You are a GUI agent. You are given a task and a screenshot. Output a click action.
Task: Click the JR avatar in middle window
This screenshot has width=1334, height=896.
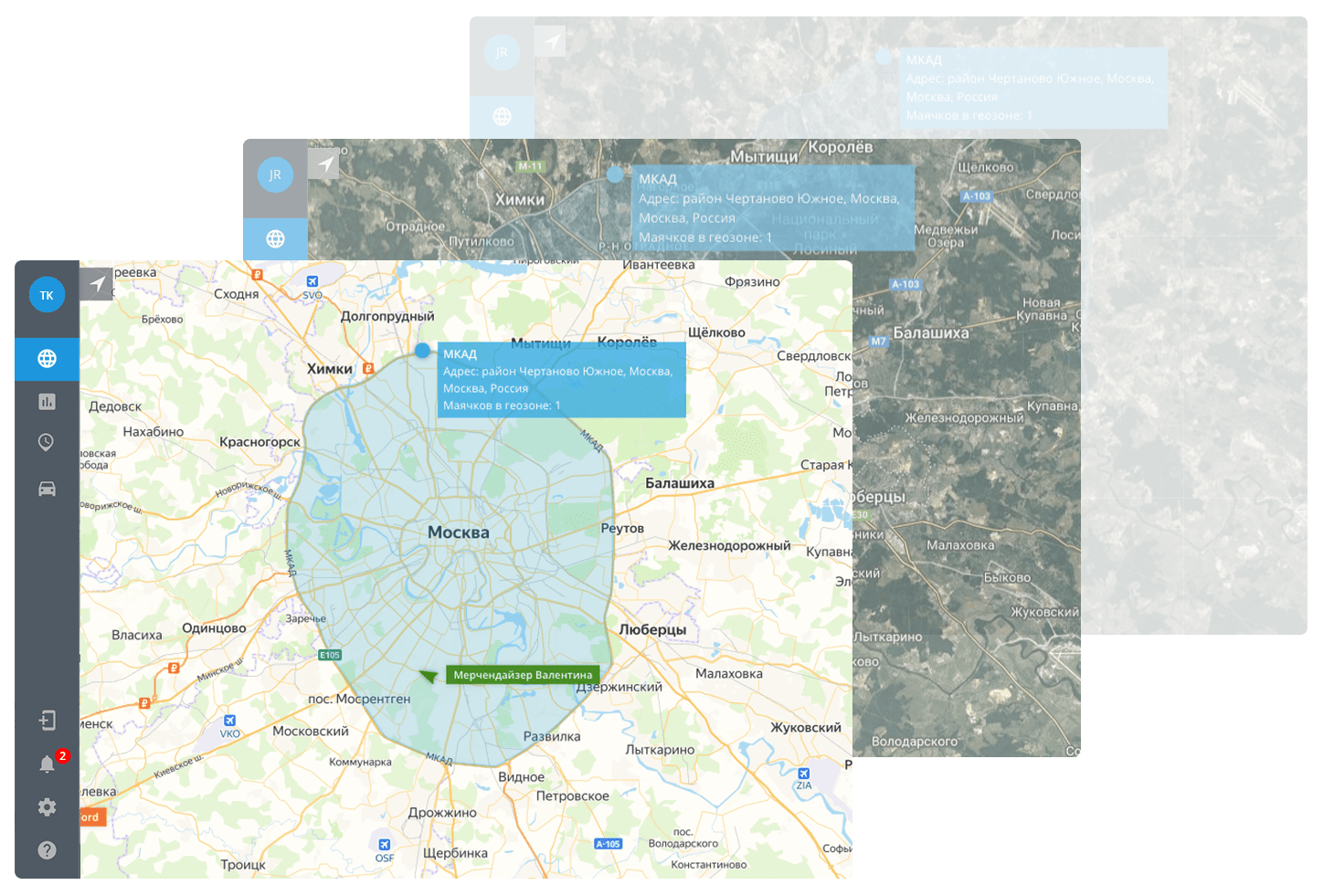click(x=275, y=174)
